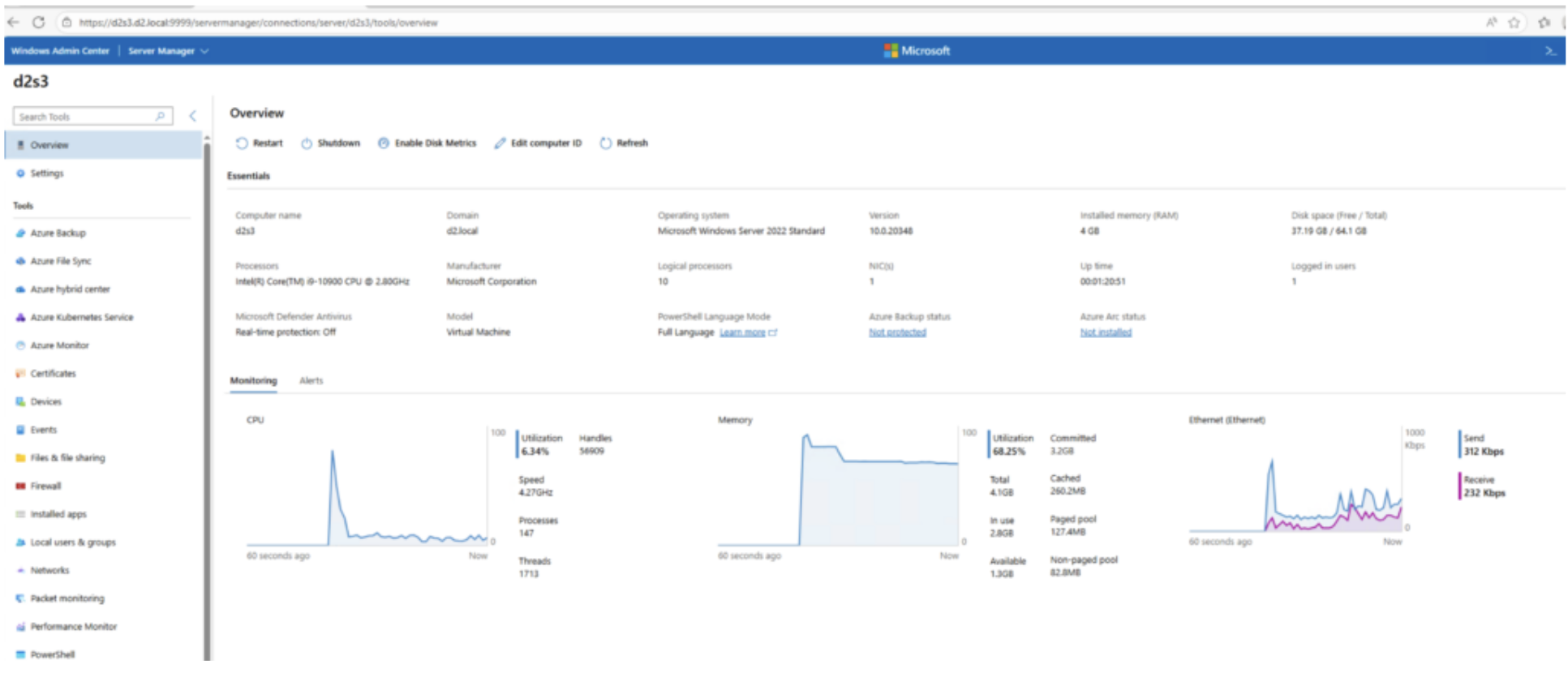This screenshot has width=1568, height=673.
Task: Select the Monitoring tab
Action: click(253, 381)
